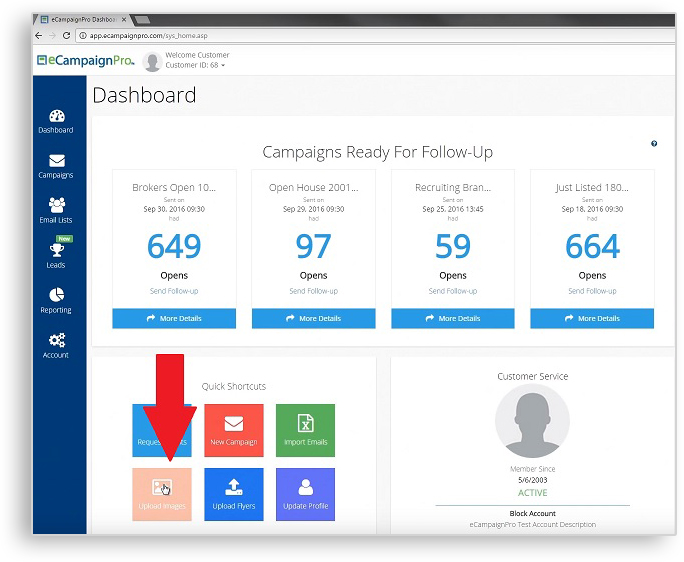Viewport: 684px width, 562px height.
Task: Click the ACTIVE status text
Action: 532,493
